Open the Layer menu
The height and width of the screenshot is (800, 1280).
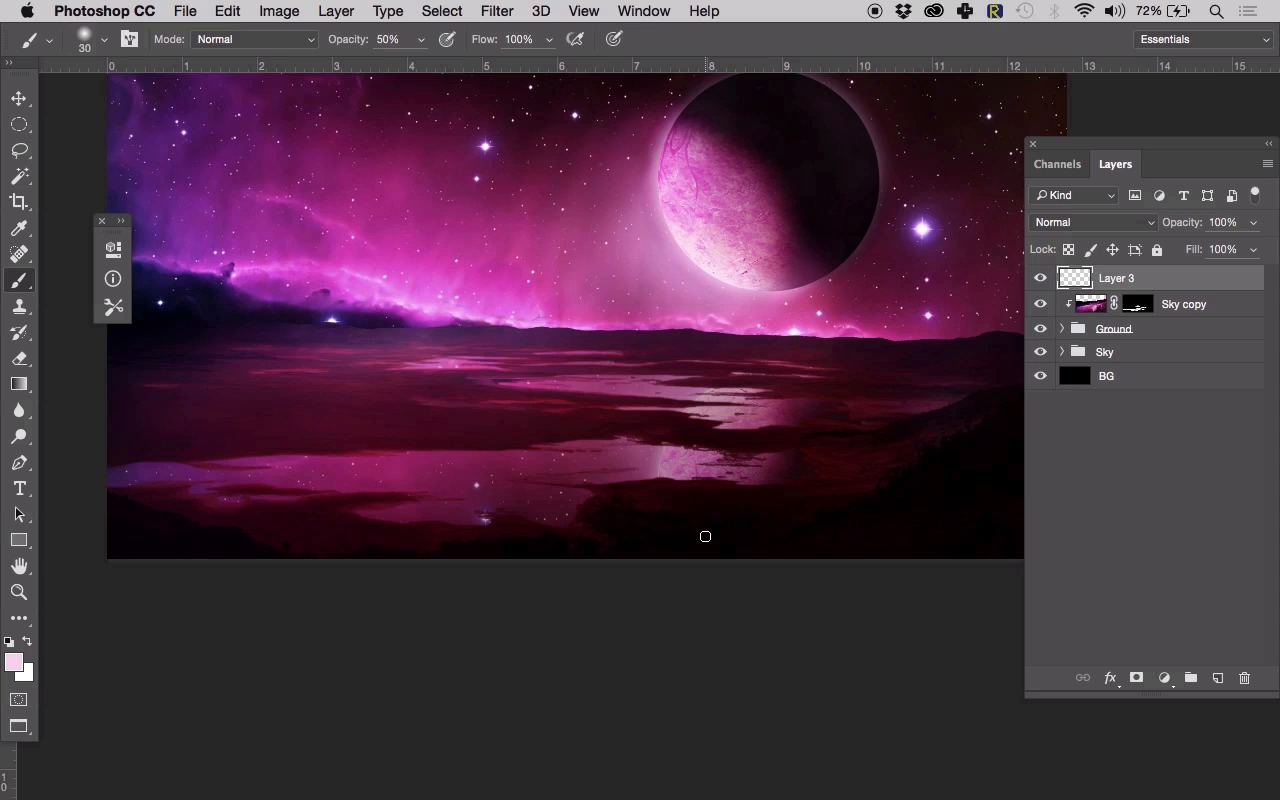tap(336, 11)
